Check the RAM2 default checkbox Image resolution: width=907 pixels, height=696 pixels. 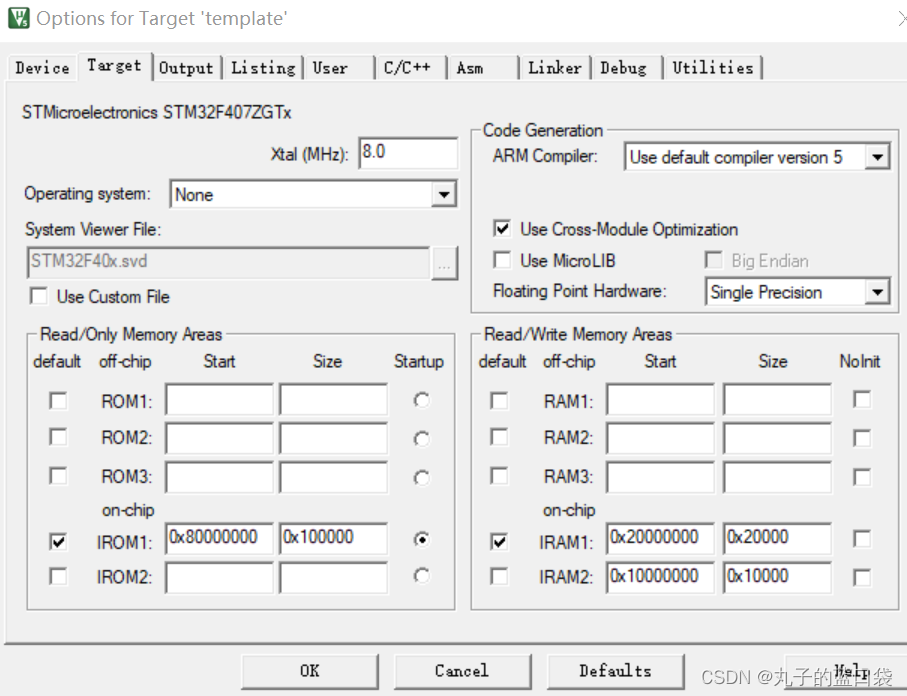point(499,437)
